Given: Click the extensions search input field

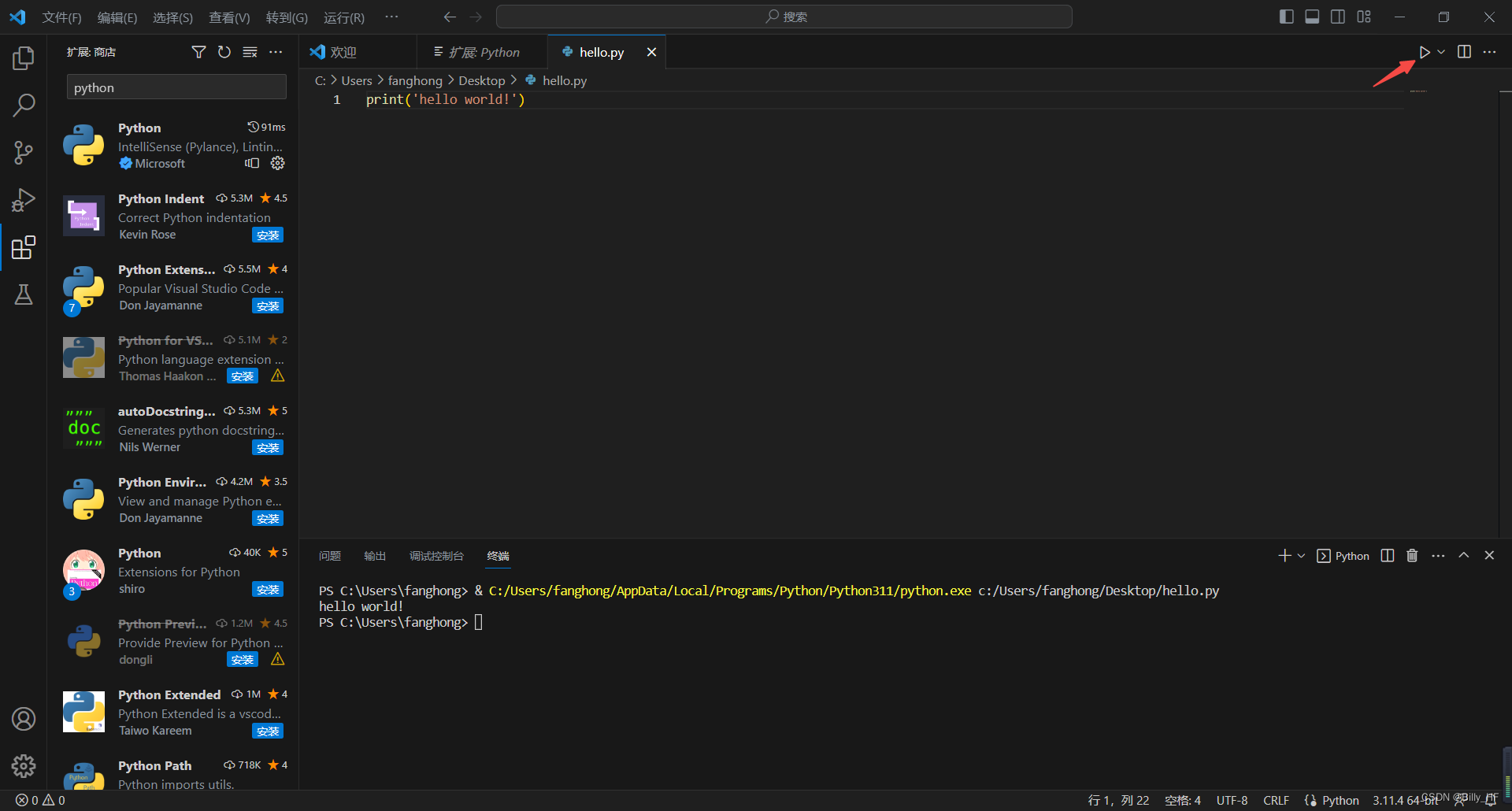Looking at the screenshot, I should tap(176, 87).
